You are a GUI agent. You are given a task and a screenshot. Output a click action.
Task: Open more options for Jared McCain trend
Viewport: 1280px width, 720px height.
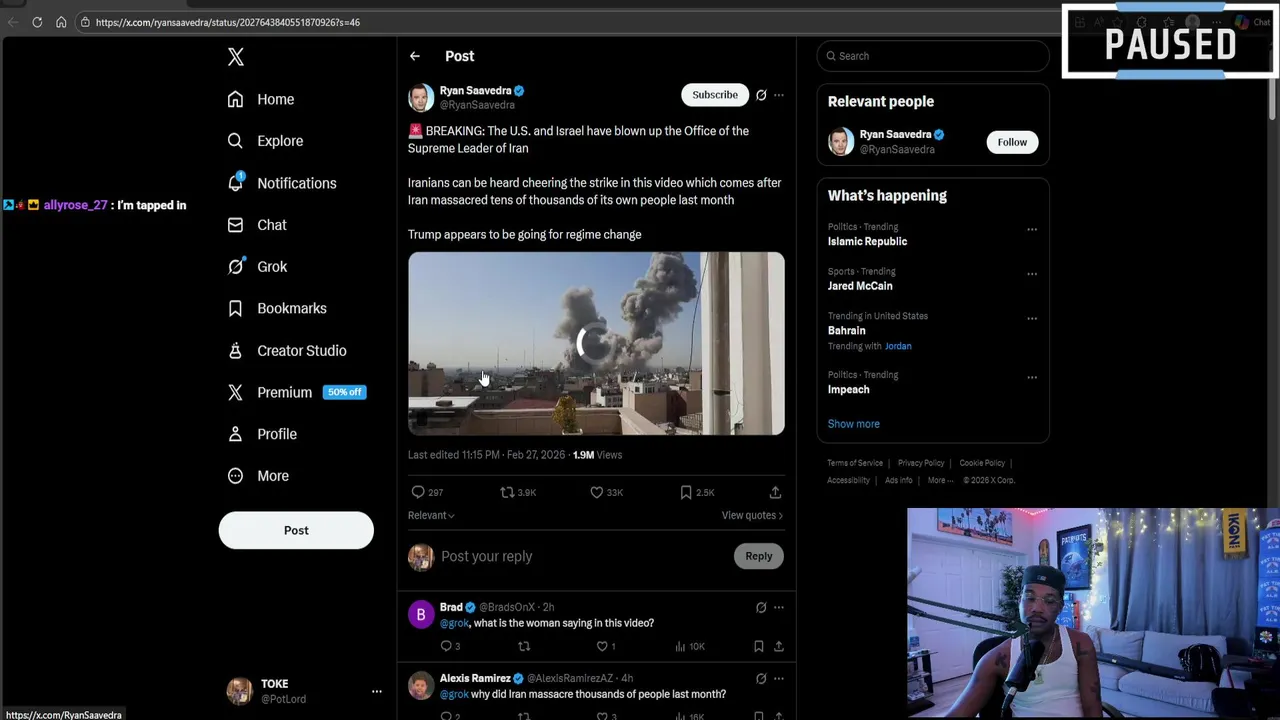1032,274
